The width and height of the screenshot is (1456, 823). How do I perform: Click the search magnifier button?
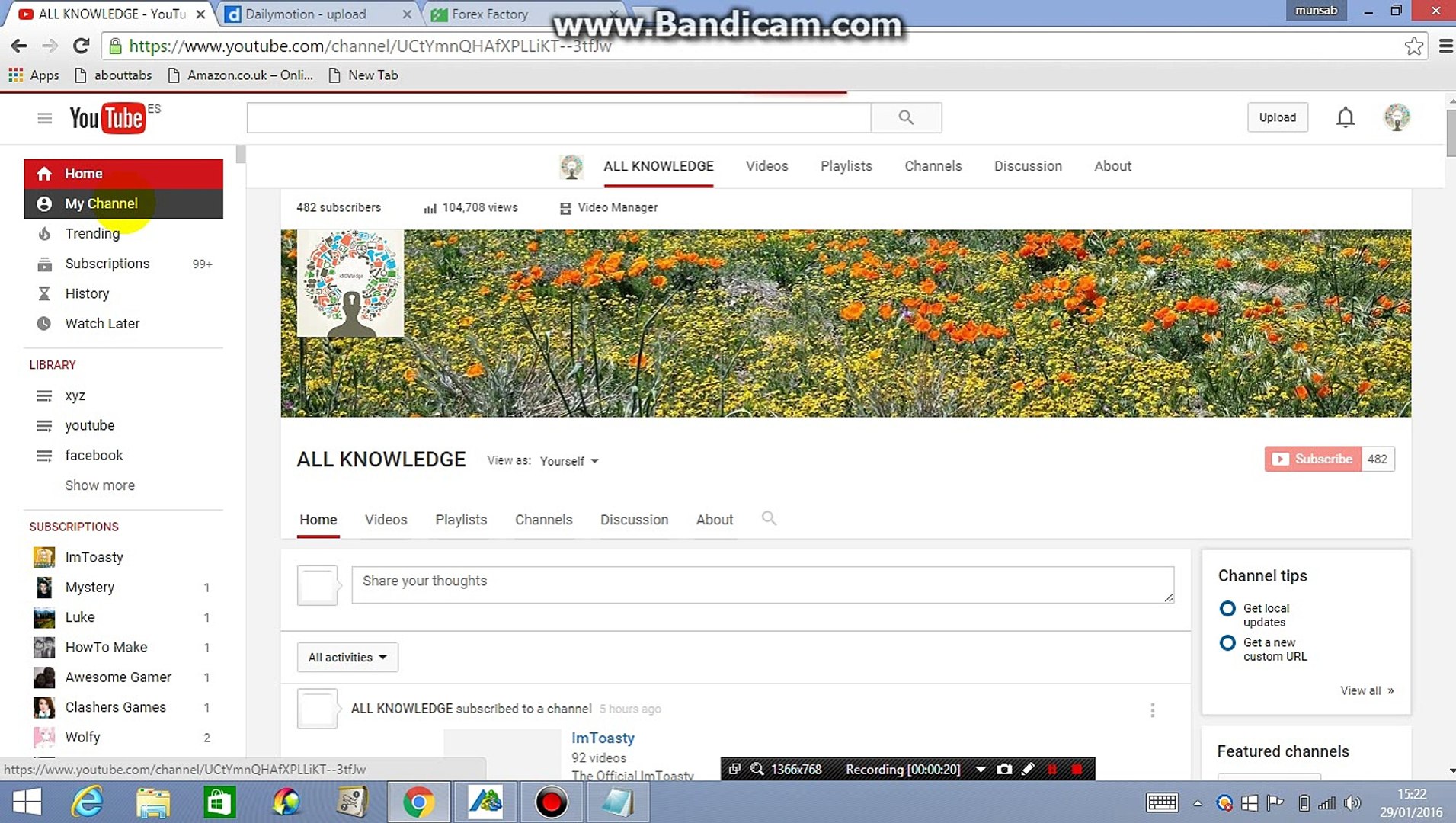point(906,117)
